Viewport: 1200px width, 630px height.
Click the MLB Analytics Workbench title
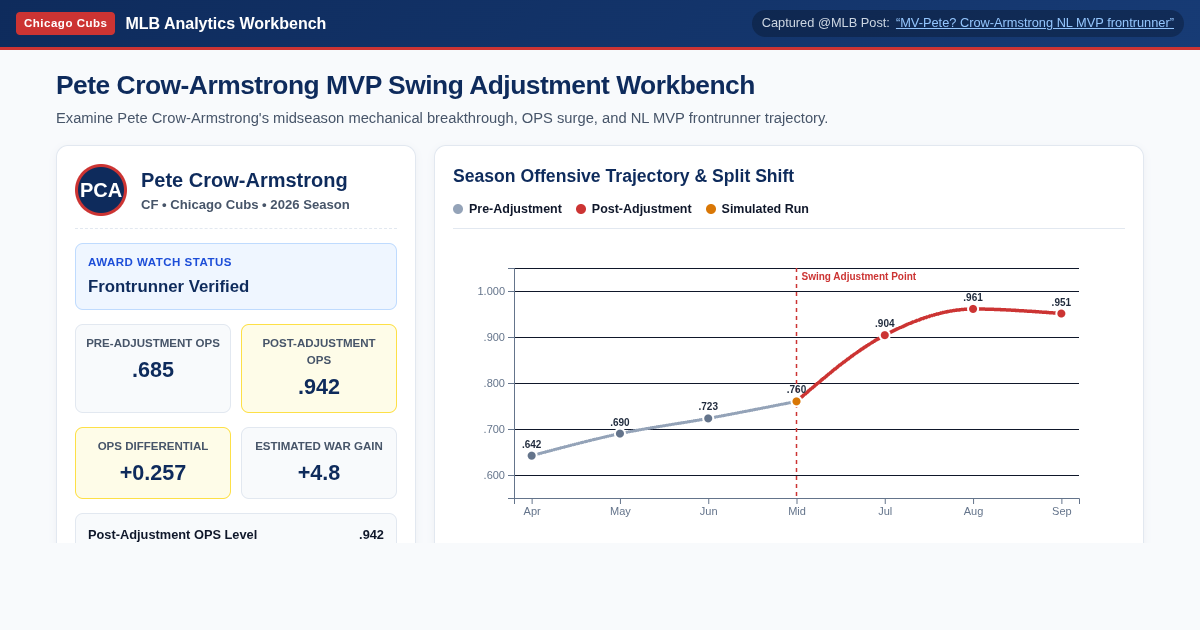tap(226, 24)
